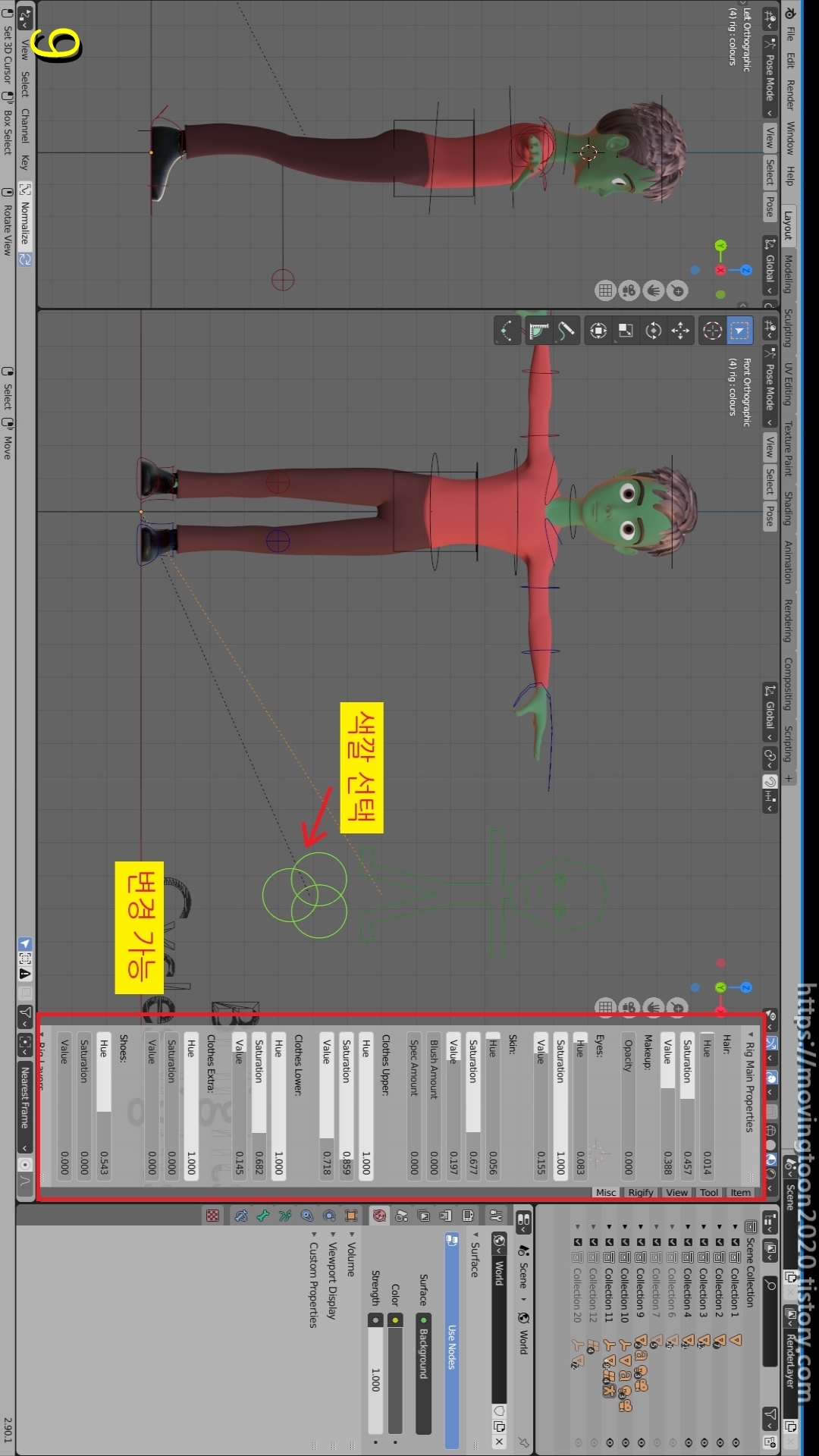819x1456 pixels.
Task: Select the Box Select tool in front viewport
Action: coord(739,330)
